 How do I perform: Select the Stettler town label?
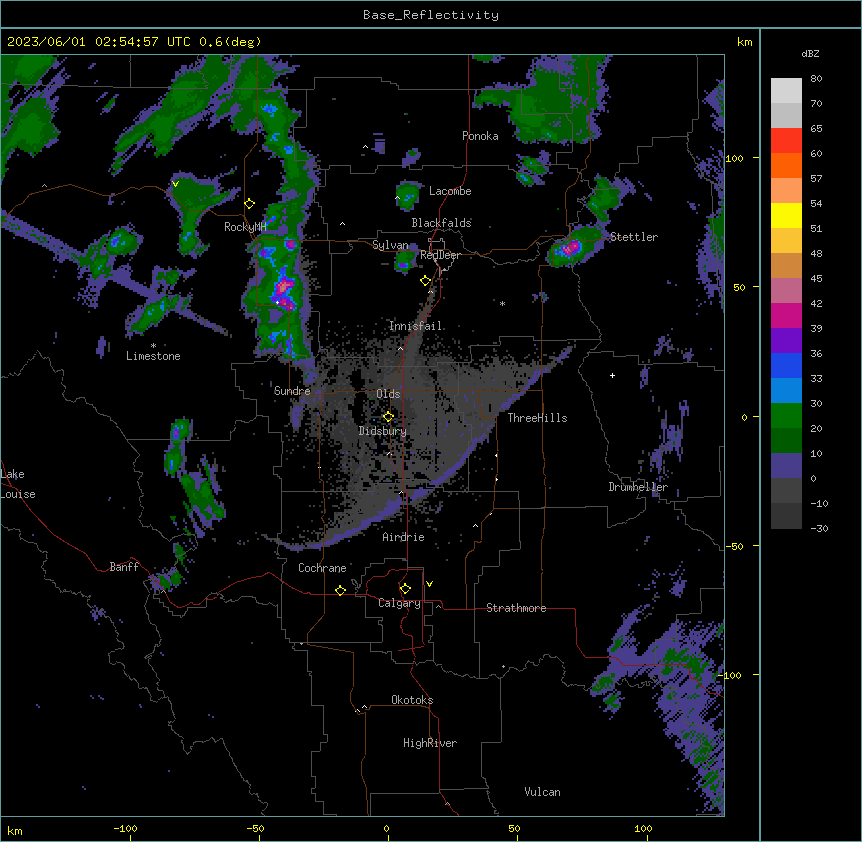(634, 237)
